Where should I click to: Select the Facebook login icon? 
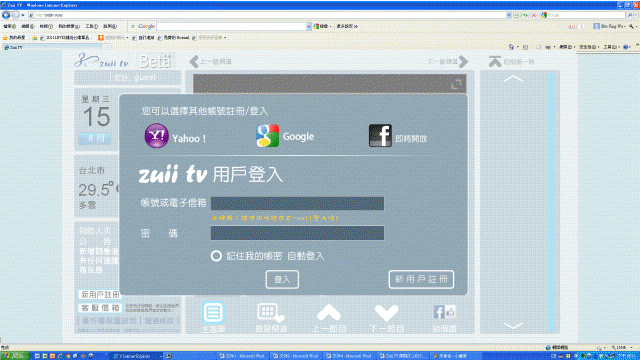380,136
